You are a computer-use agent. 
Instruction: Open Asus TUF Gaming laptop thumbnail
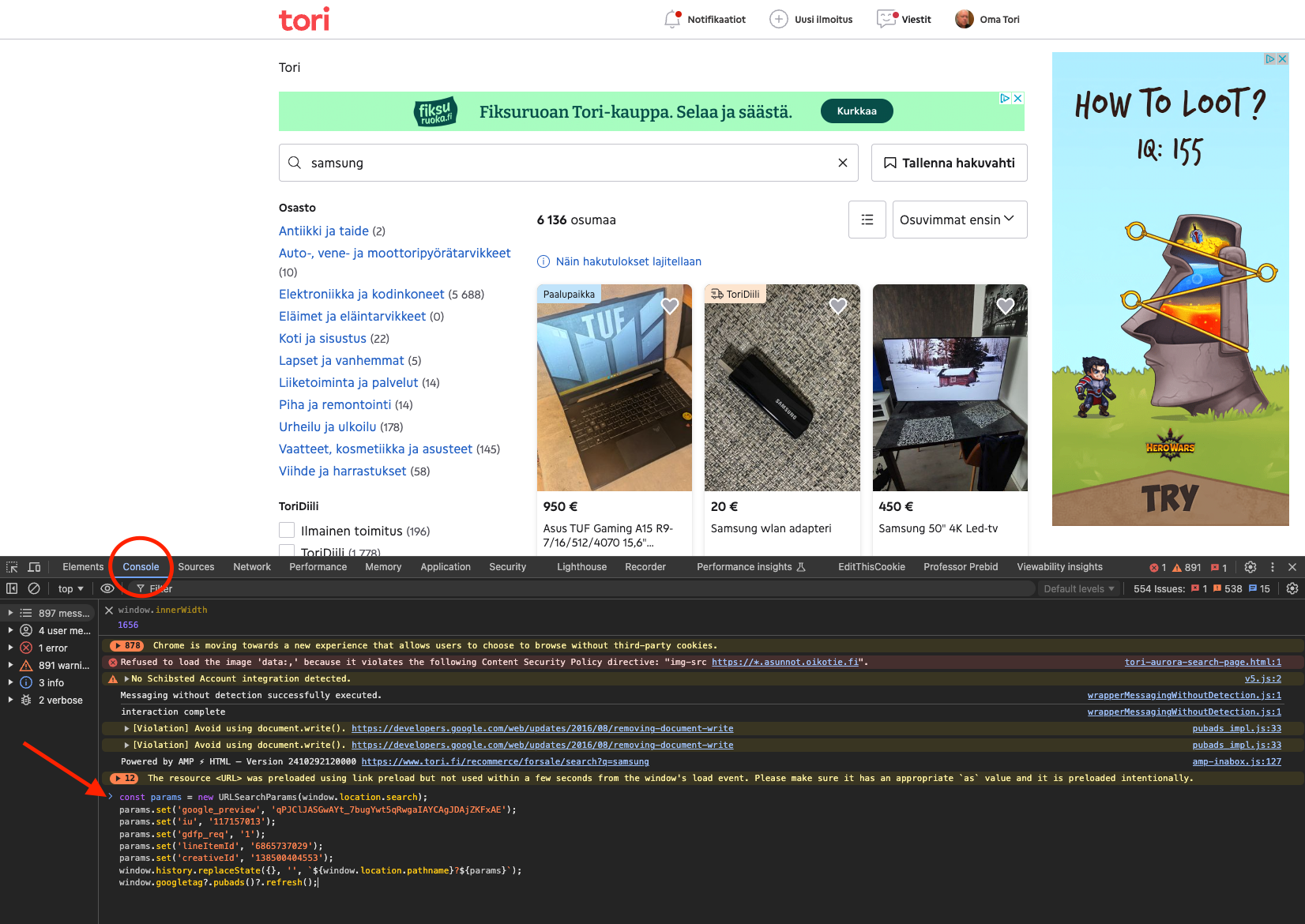[x=615, y=388]
